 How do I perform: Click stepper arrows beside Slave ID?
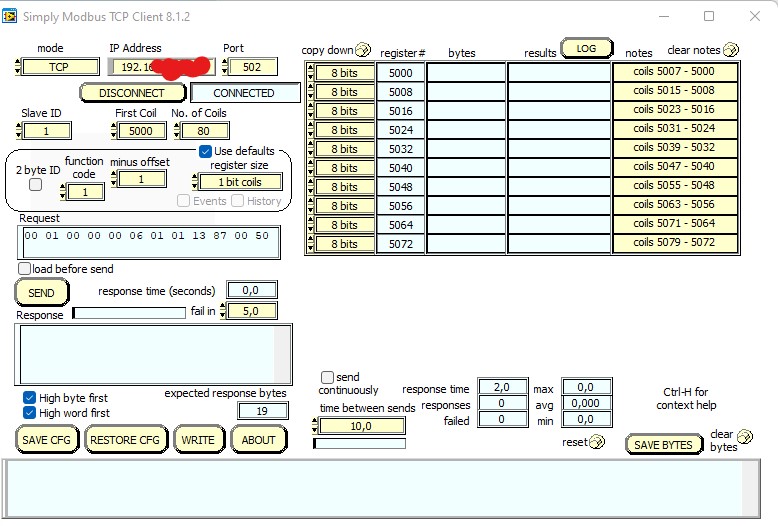click(19, 131)
